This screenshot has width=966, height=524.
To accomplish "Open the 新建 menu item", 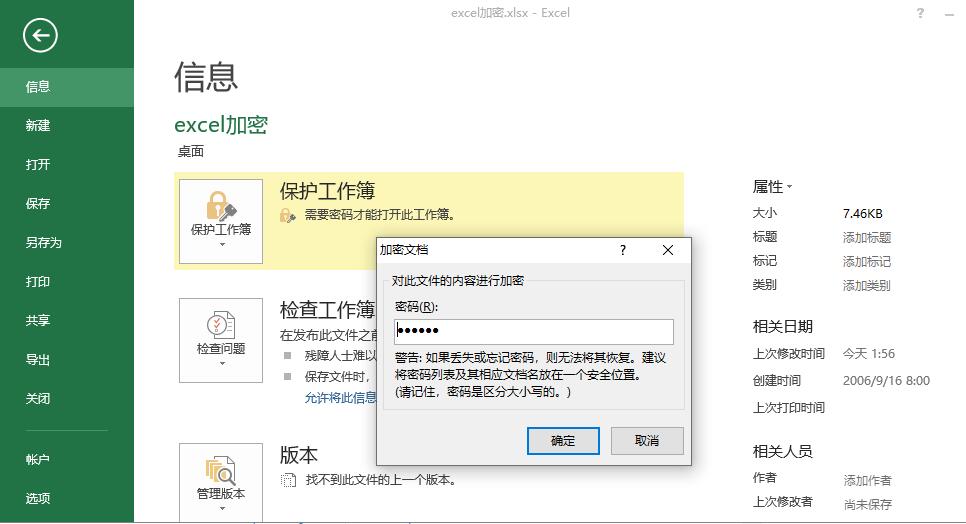I will pyautogui.click(x=67, y=126).
